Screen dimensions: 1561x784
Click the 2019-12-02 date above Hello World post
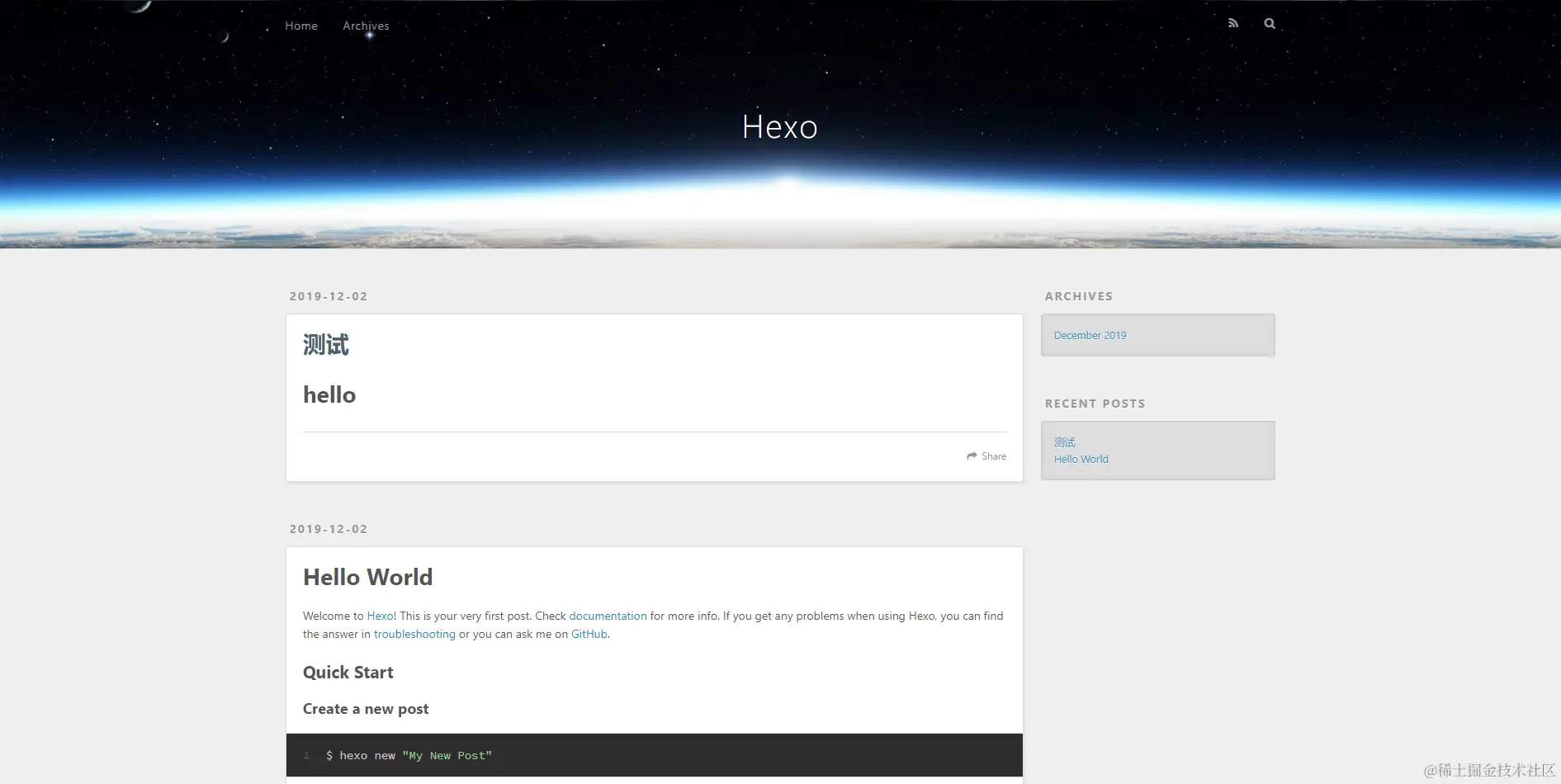click(x=329, y=529)
